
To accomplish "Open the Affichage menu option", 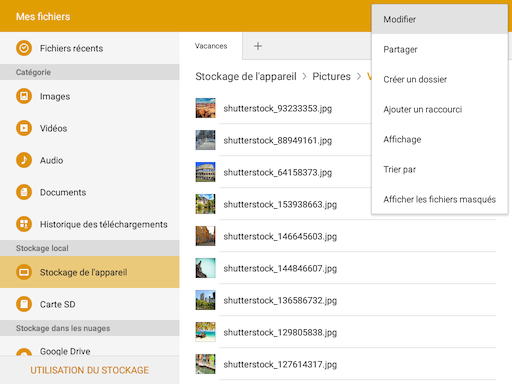I will pyautogui.click(x=440, y=139).
